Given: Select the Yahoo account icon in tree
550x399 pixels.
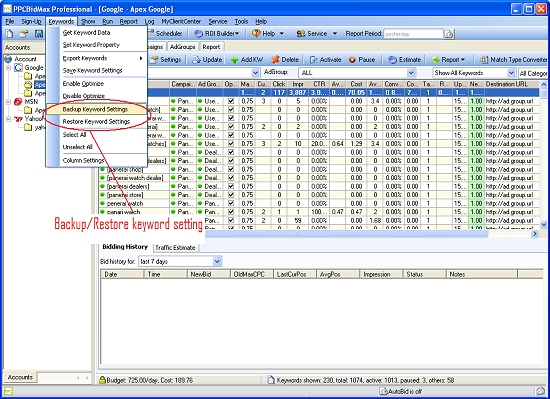Looking at the screenshot, I should [x=18, y=119].
